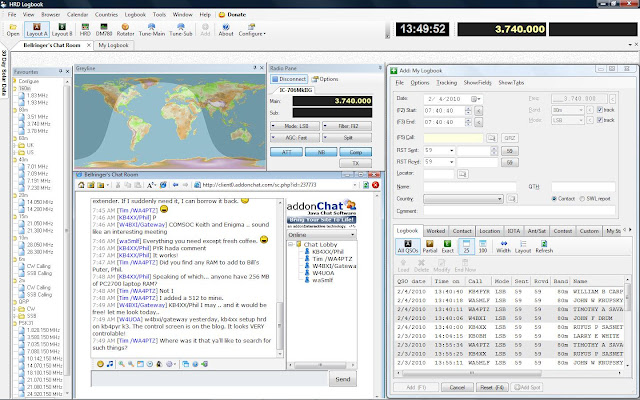Select the Contact radio button
The image size is (640, 400).
pos(554,199)
